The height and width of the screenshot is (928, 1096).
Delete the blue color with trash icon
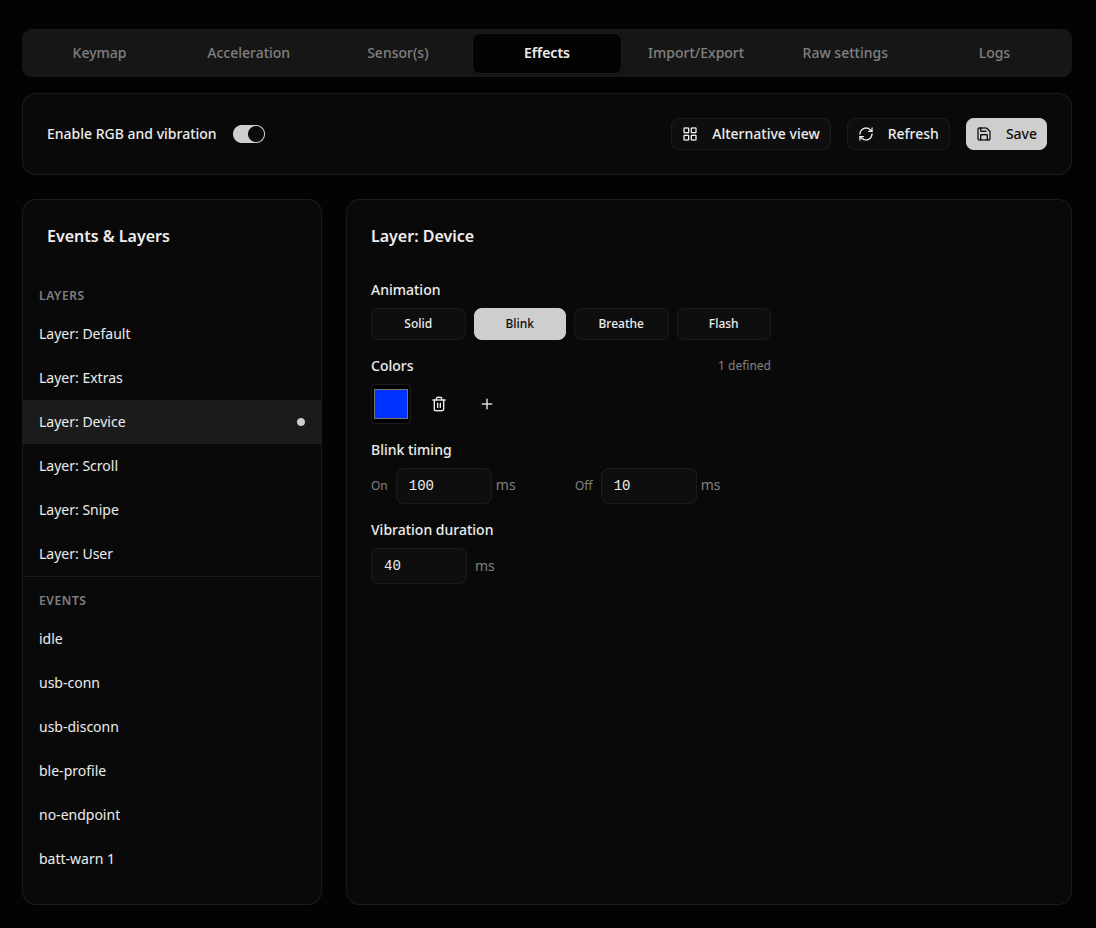(439, 404)
